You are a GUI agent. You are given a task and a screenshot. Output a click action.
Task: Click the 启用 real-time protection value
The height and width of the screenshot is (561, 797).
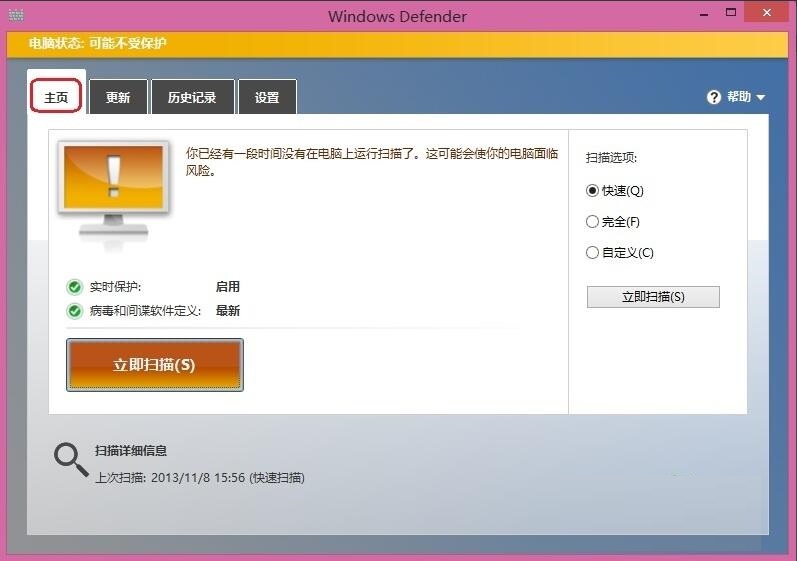(x=227, y=287)
